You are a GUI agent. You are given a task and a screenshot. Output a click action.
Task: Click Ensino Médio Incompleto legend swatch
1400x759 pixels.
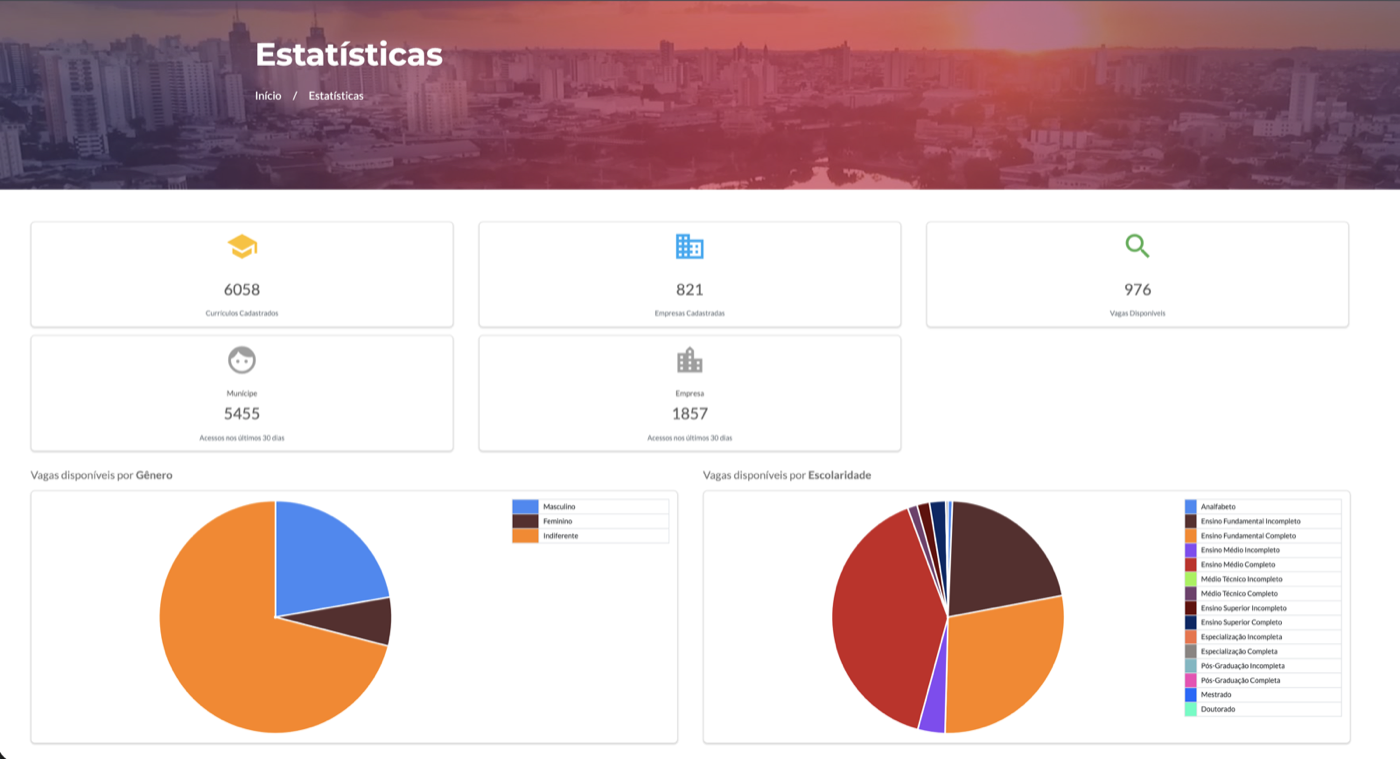point(1191,550)
